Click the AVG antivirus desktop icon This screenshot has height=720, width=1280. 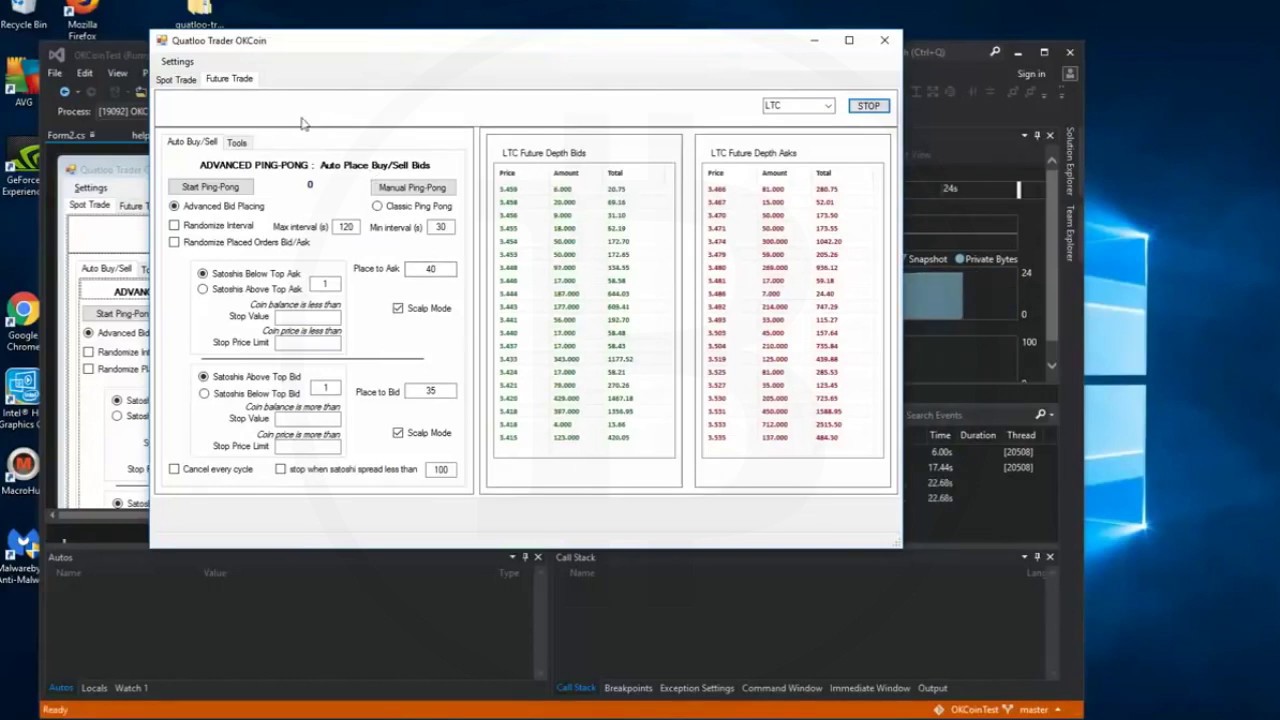(20, 80)
